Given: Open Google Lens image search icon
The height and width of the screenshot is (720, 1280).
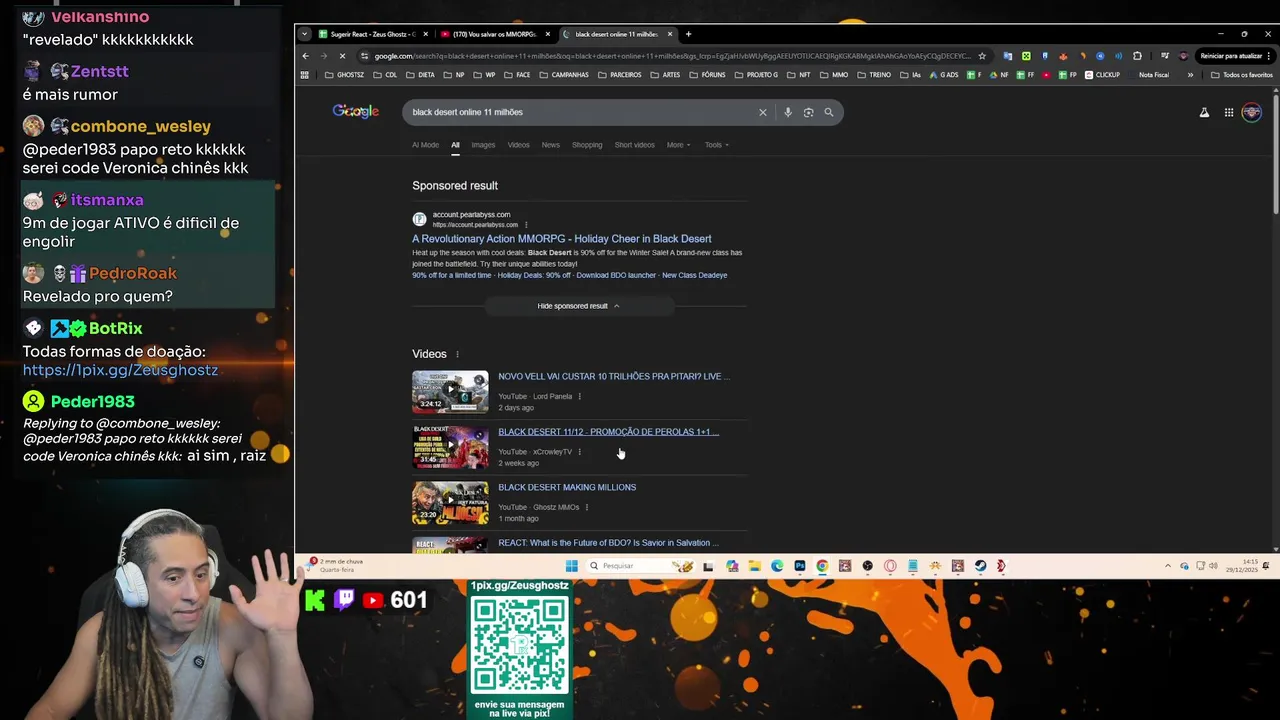Looking at the screenshot, I should pyautogui.click(x=808, y=112).
